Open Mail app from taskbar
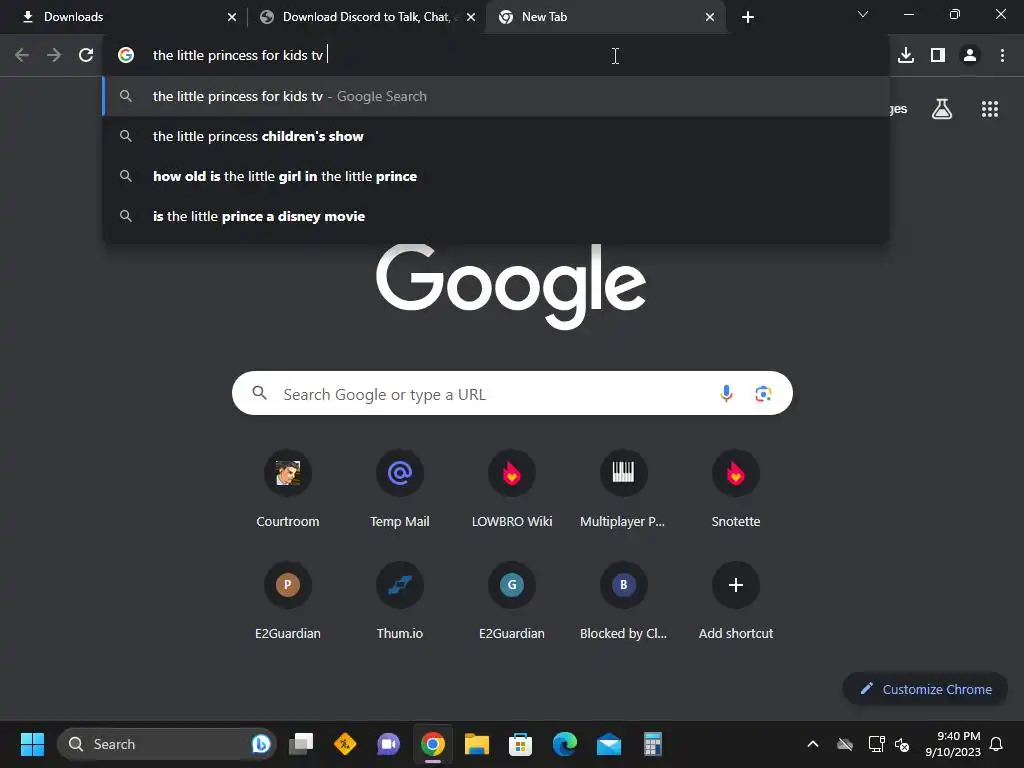 pos(609,744)
